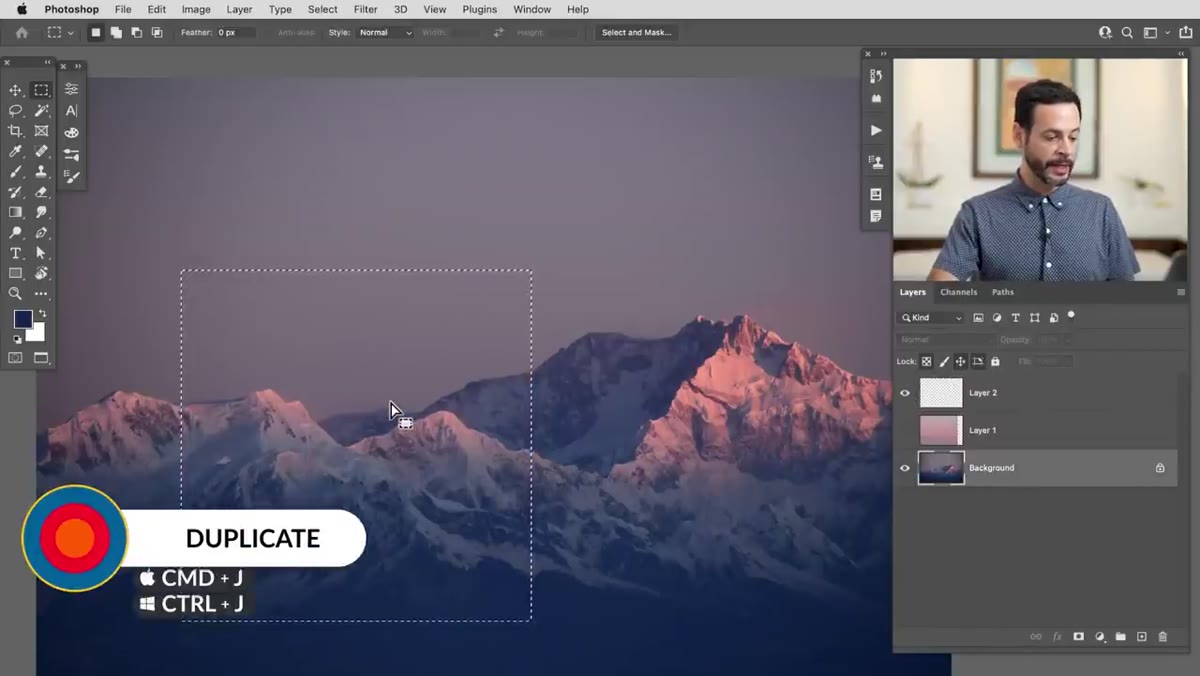
Task: Toggle Lock position
Action: (960, 361)
